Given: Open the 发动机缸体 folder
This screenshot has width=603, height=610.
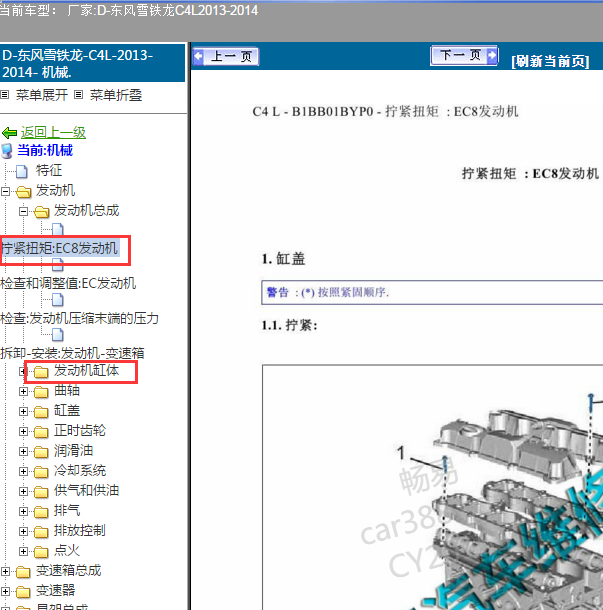Looking at the screenshot, I should (x=86, y=371).
